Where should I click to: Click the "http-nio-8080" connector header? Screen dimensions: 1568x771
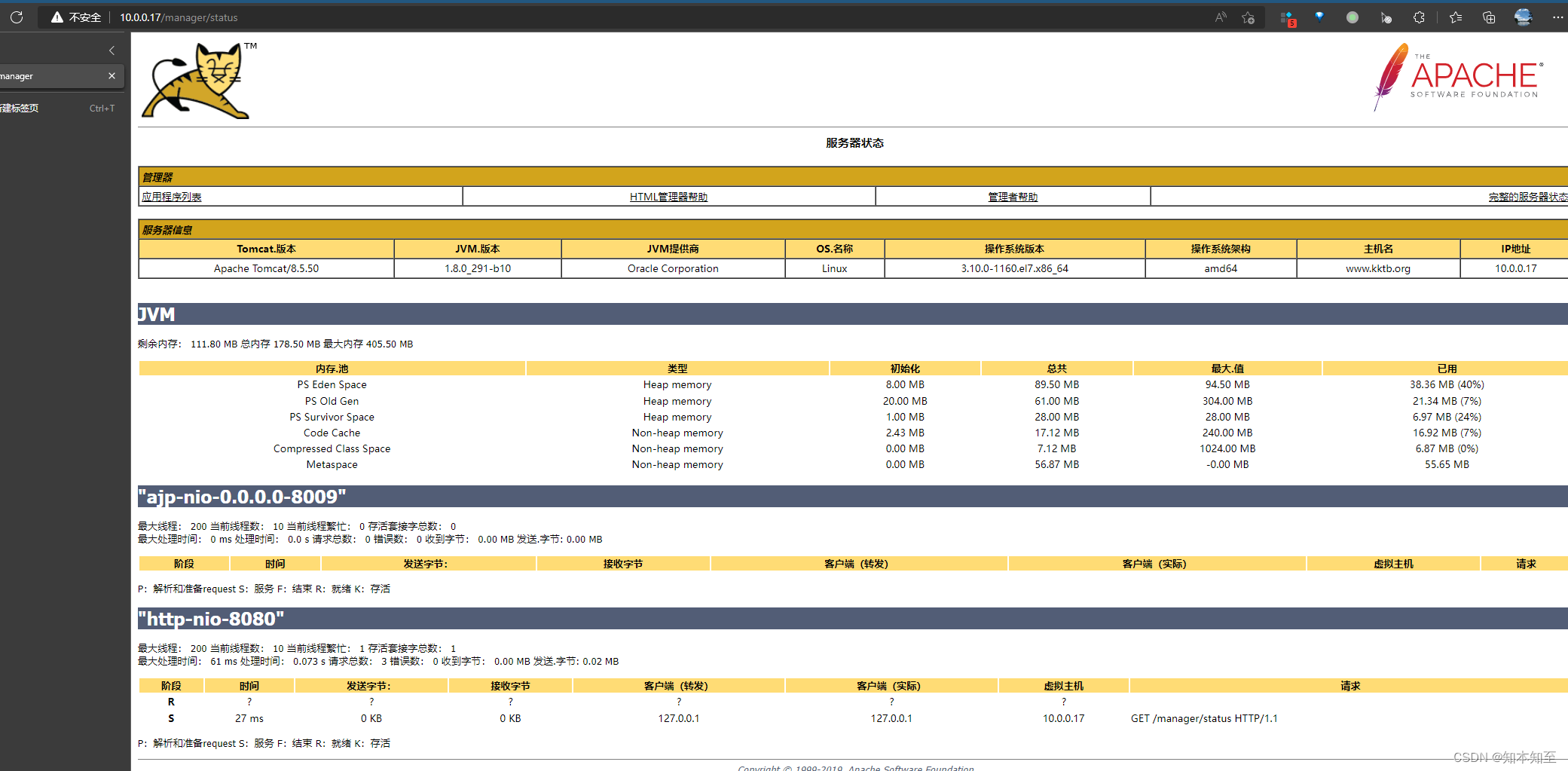coord(852,619)
